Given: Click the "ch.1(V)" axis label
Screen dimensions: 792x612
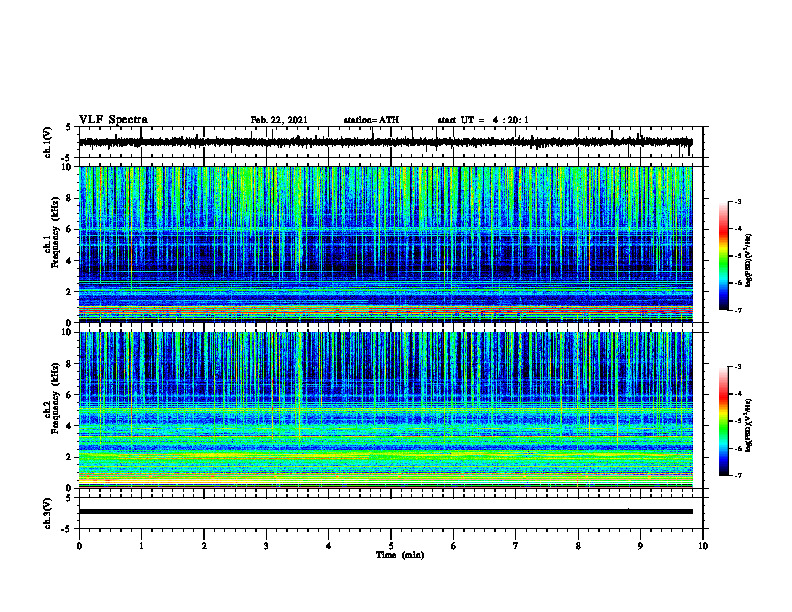Looking at the screenshot, I should click(x=47, y=142).
